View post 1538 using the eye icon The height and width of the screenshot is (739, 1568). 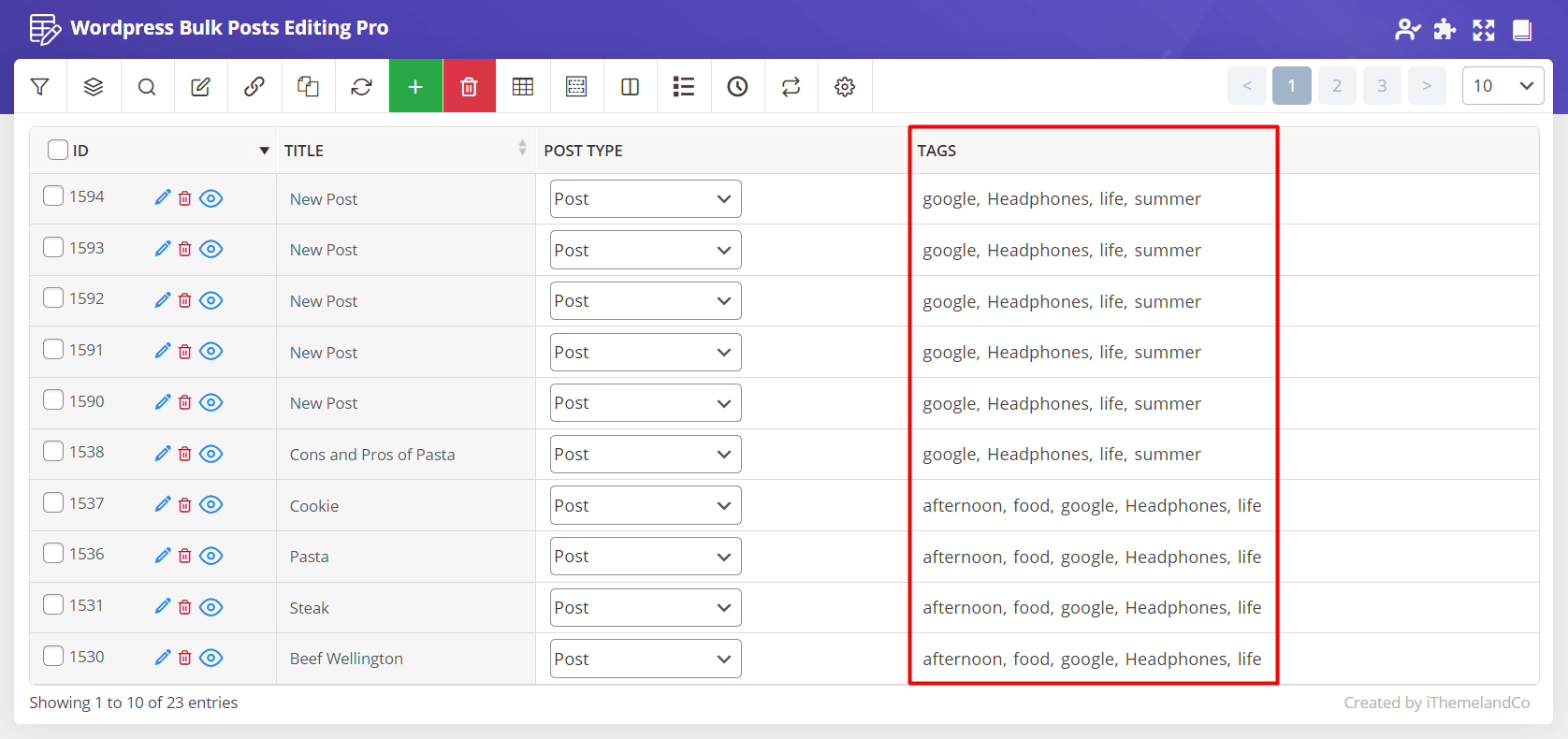point(211,454)
